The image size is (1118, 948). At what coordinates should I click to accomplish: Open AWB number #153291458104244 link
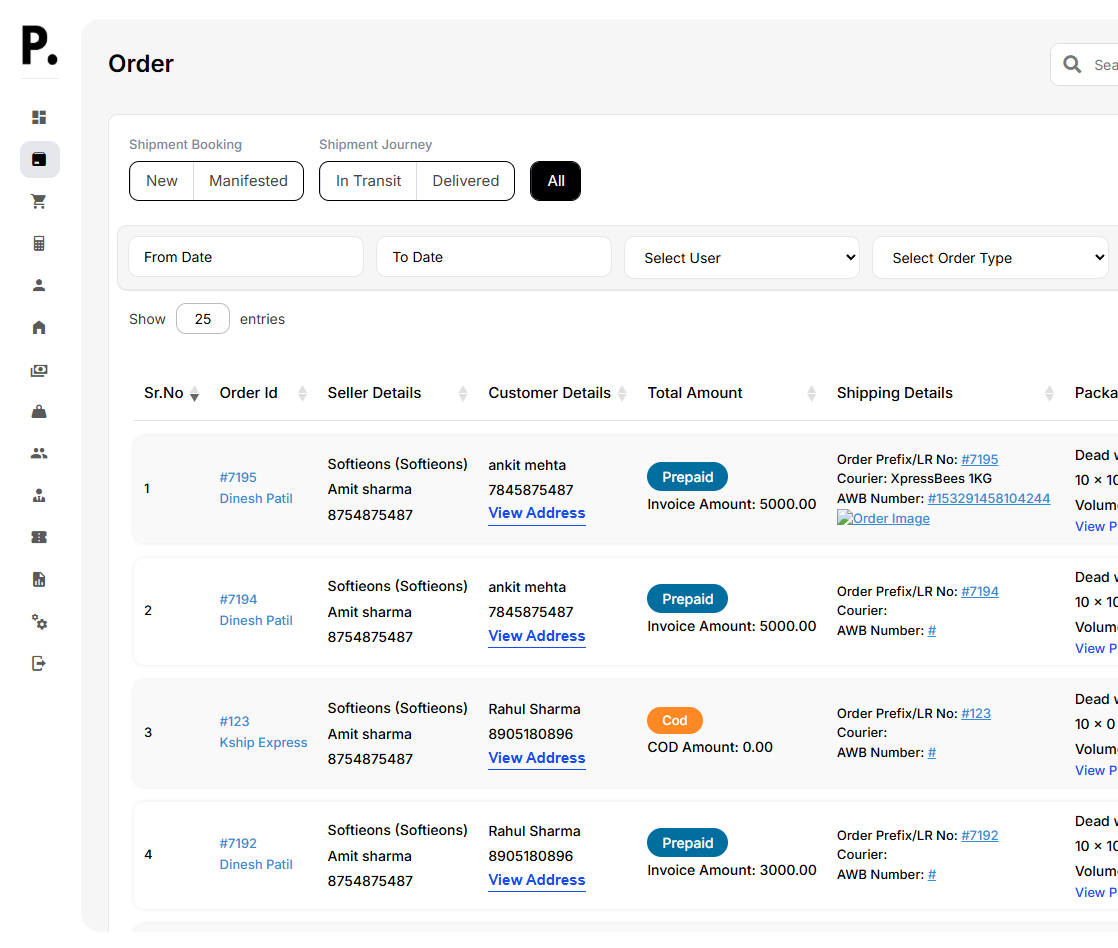tap(988, 498)
